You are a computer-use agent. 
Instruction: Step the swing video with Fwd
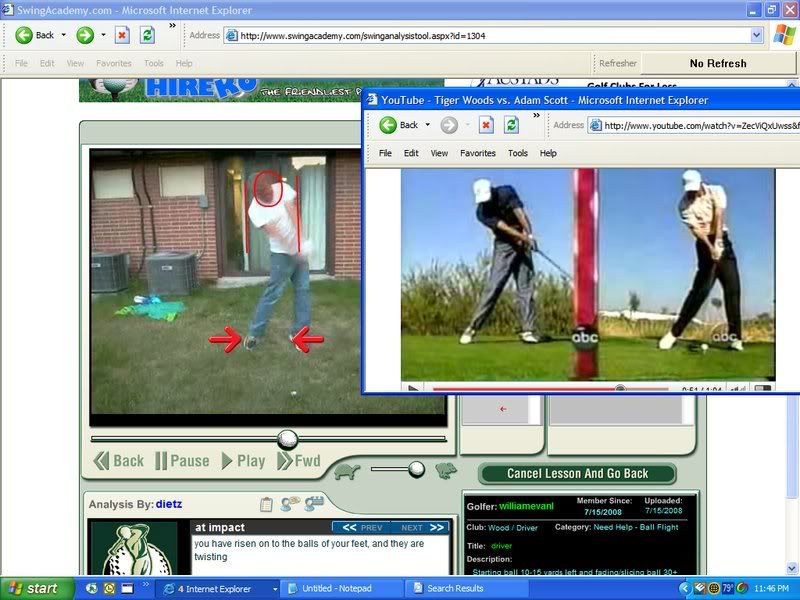click(x=299, y=461)
